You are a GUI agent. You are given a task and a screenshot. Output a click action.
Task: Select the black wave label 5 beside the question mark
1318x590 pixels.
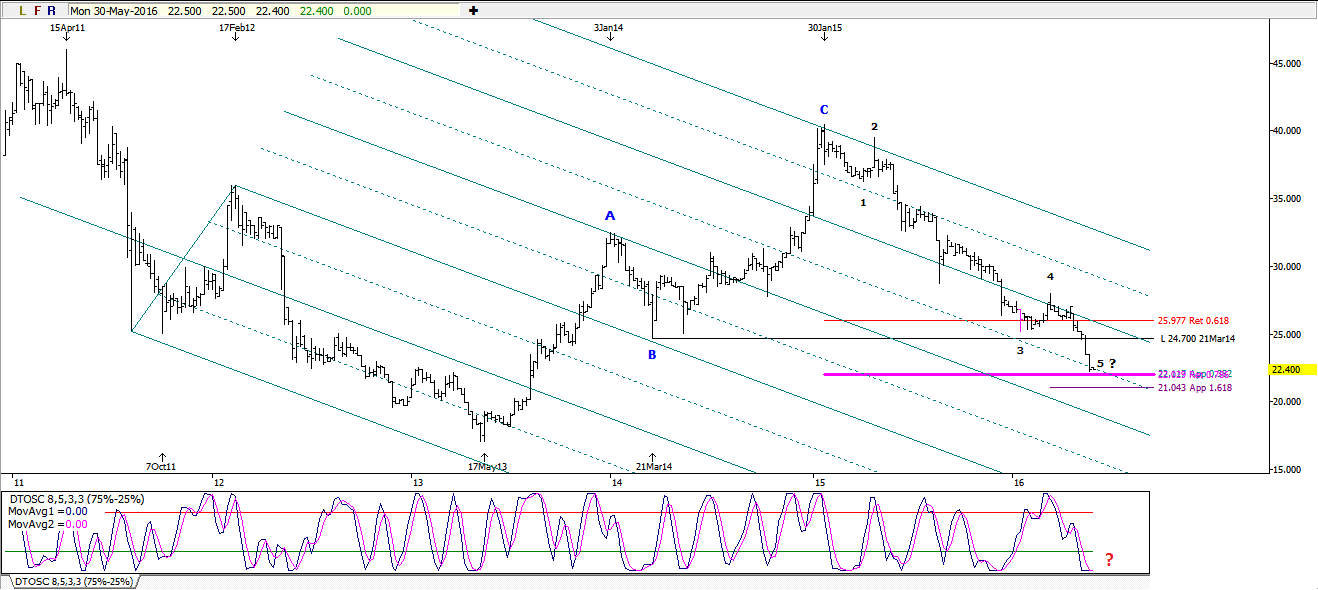click(1100, 363)
